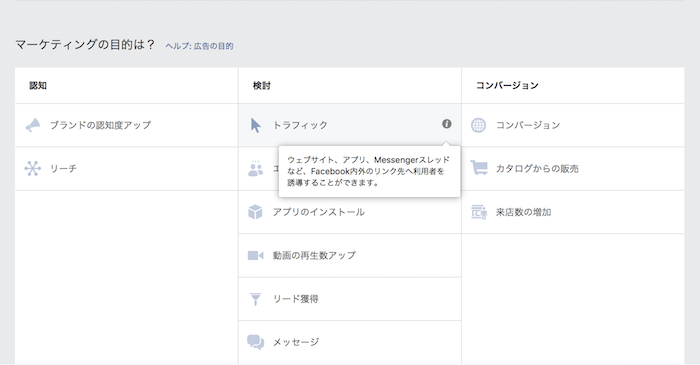Select 動画の再生数アップ objective
700x365 pixels.
(x=350, y=256)
